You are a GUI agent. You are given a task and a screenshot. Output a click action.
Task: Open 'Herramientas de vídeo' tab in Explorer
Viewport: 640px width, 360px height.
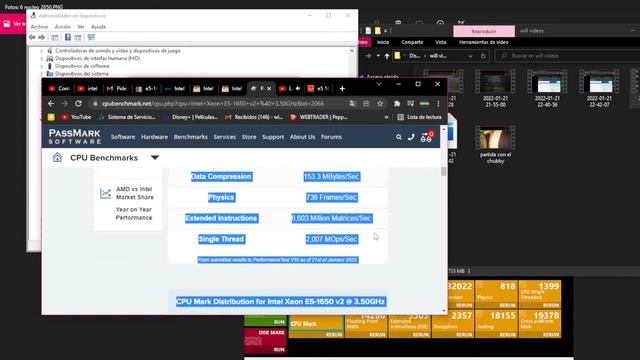pyautogui.click(x=483, y=42)
